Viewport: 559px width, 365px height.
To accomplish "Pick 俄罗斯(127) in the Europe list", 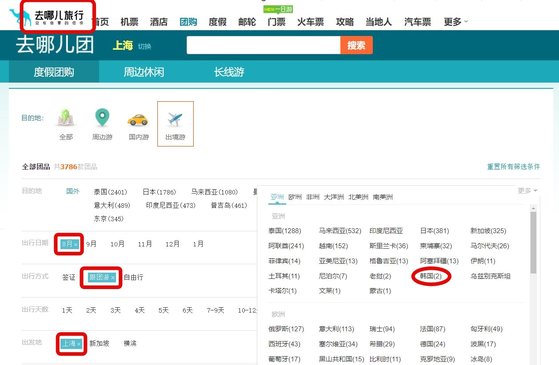I will click(x=286, y=329).
